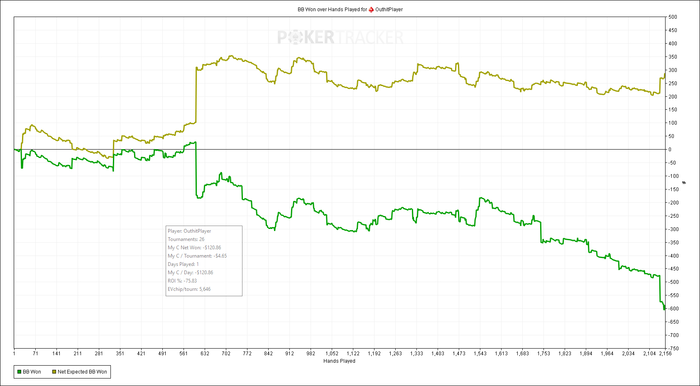Click the x-axis tick labeled 1,753

[543, 353]
